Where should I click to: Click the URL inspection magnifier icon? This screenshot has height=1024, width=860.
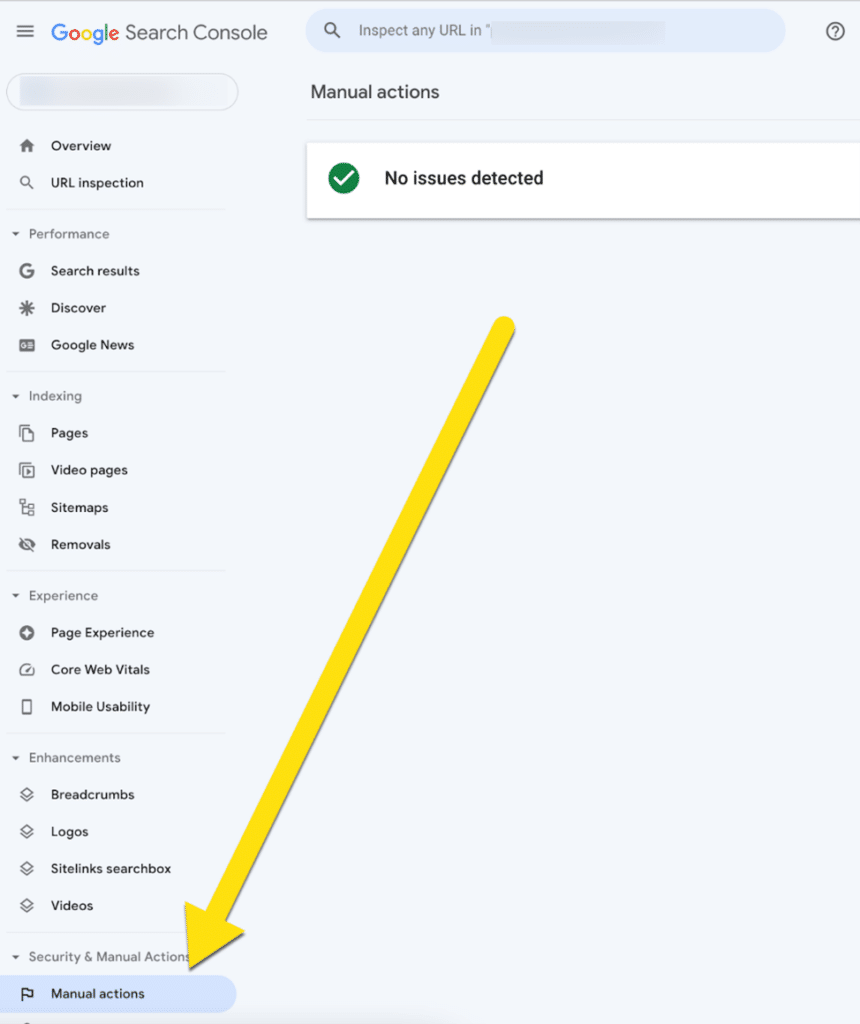pyautogui.click(x=28, y=182)
